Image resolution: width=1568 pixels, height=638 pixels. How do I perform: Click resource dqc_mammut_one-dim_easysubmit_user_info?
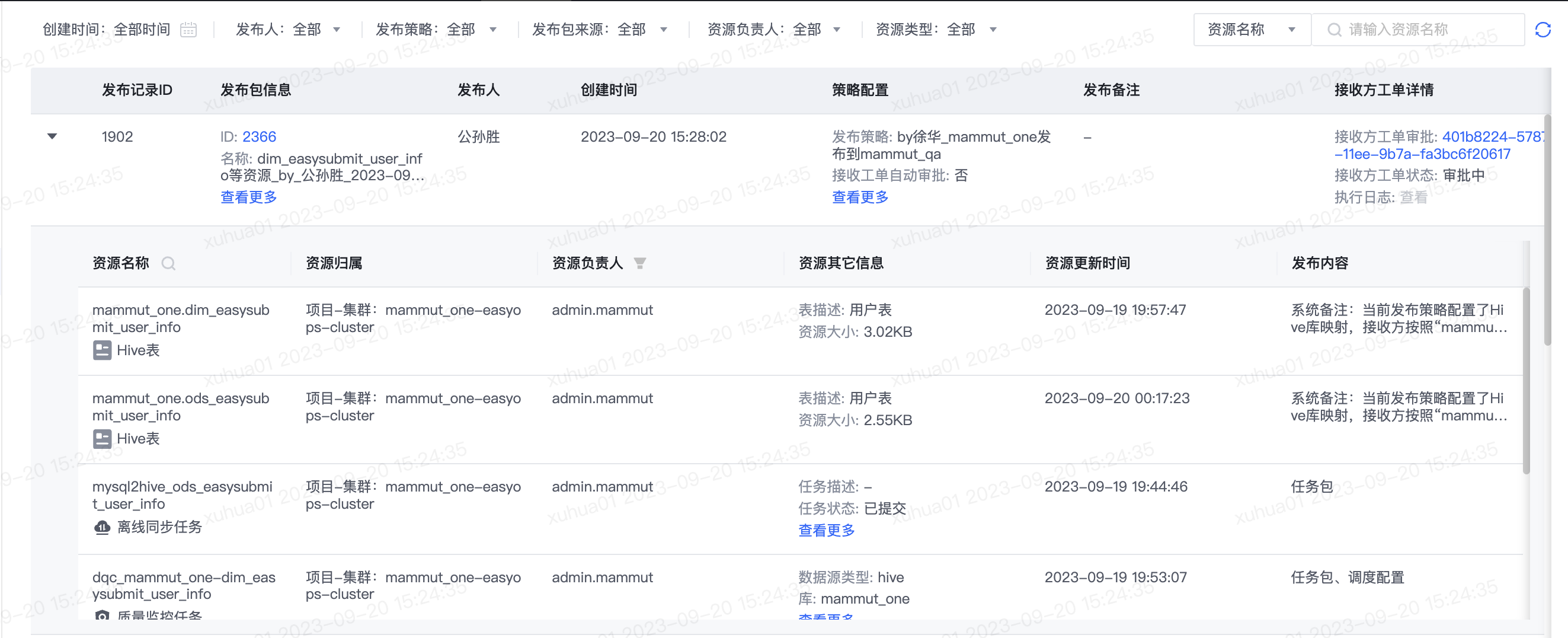click(x=183, y=586)
